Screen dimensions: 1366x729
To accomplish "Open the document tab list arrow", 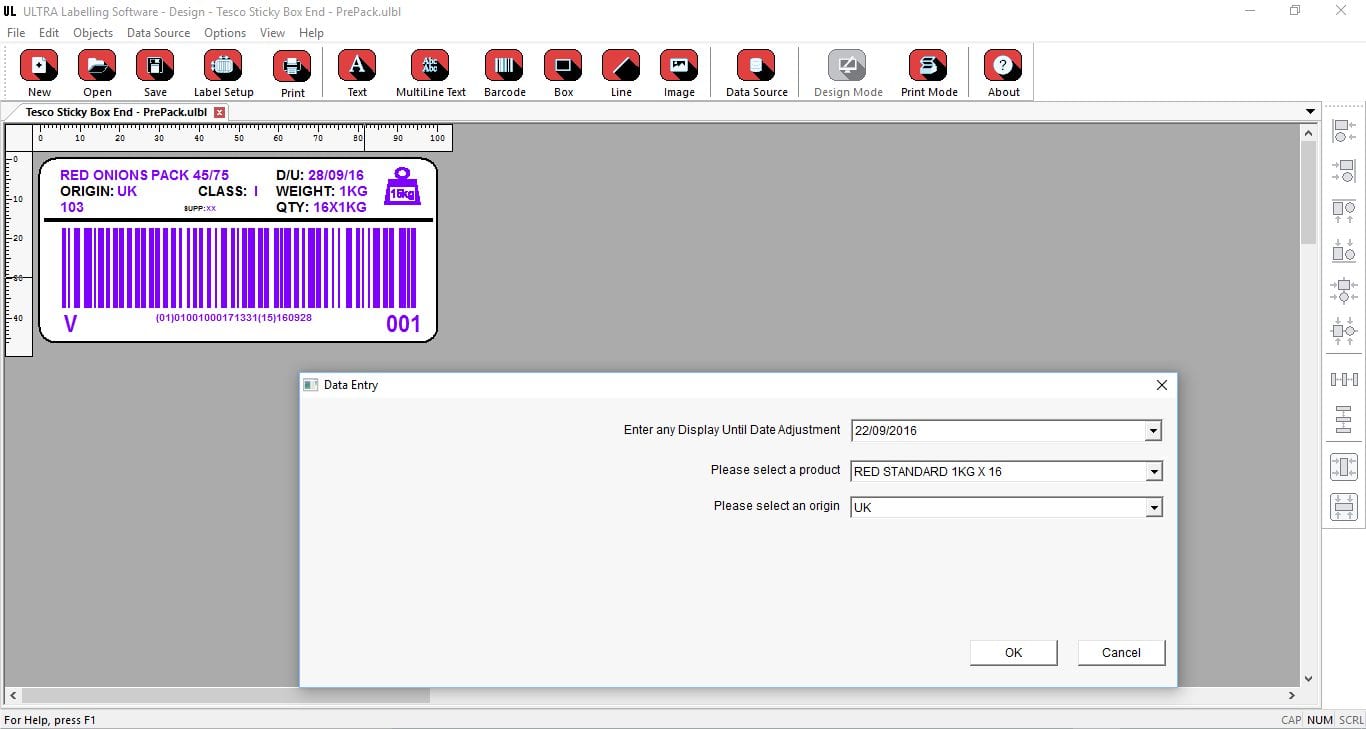I will tap(1310, 111).
